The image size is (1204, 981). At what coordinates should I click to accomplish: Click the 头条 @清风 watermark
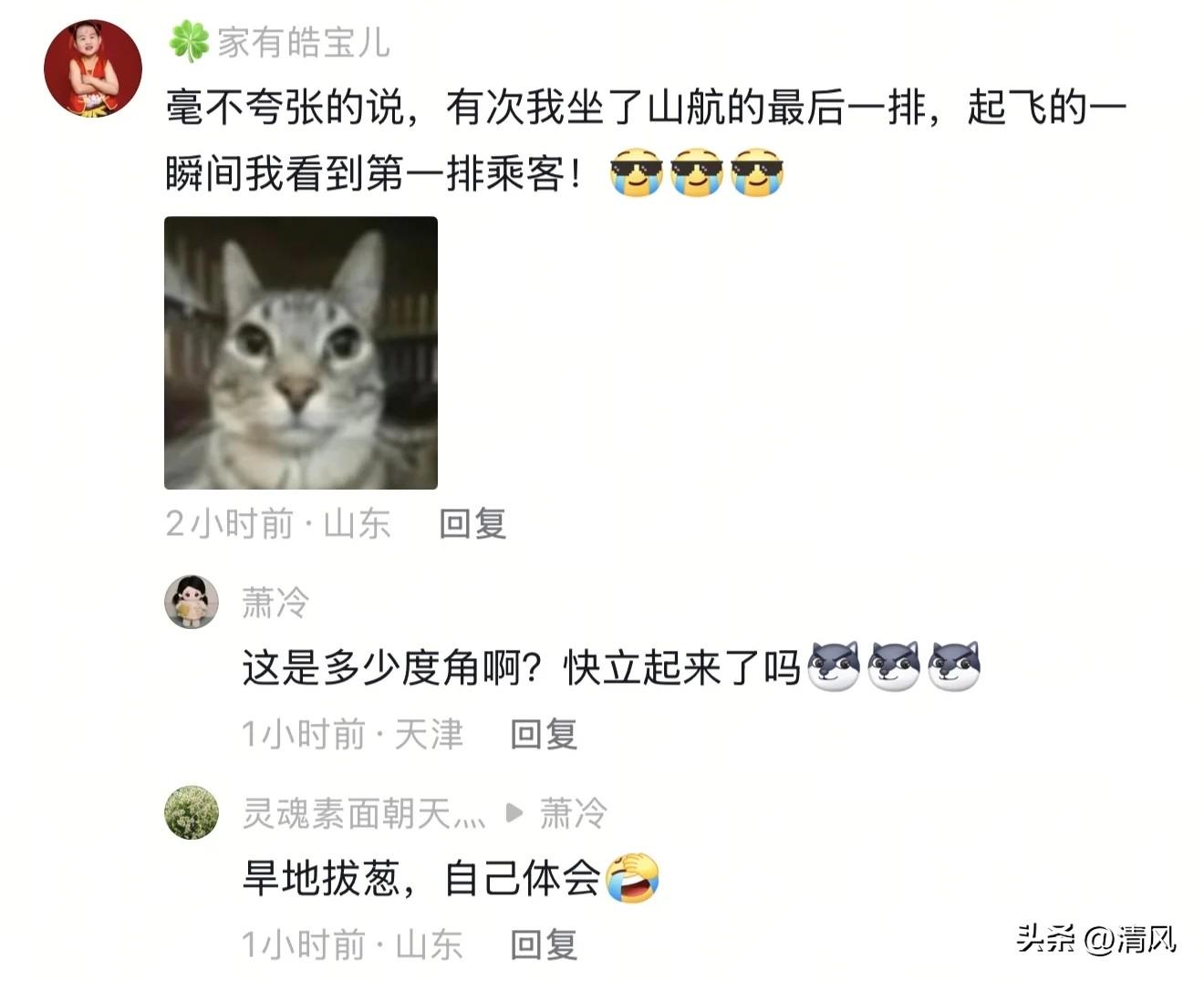pos(1096,938)
